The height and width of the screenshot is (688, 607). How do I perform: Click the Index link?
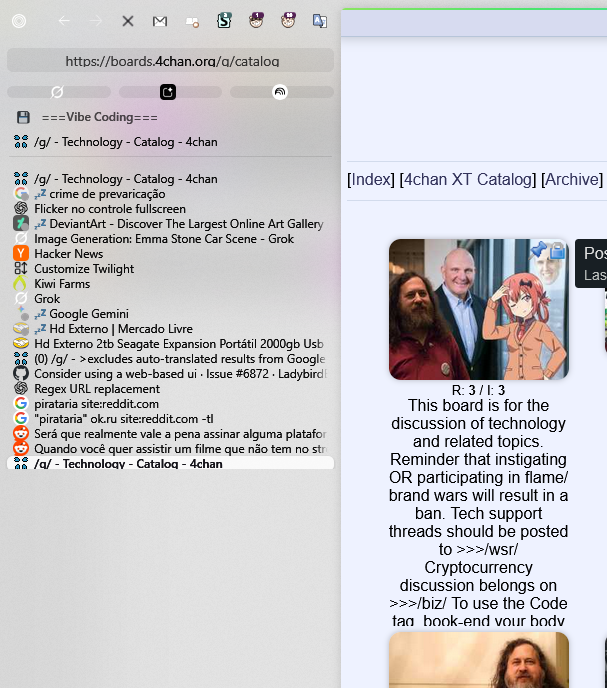point(371,179)
